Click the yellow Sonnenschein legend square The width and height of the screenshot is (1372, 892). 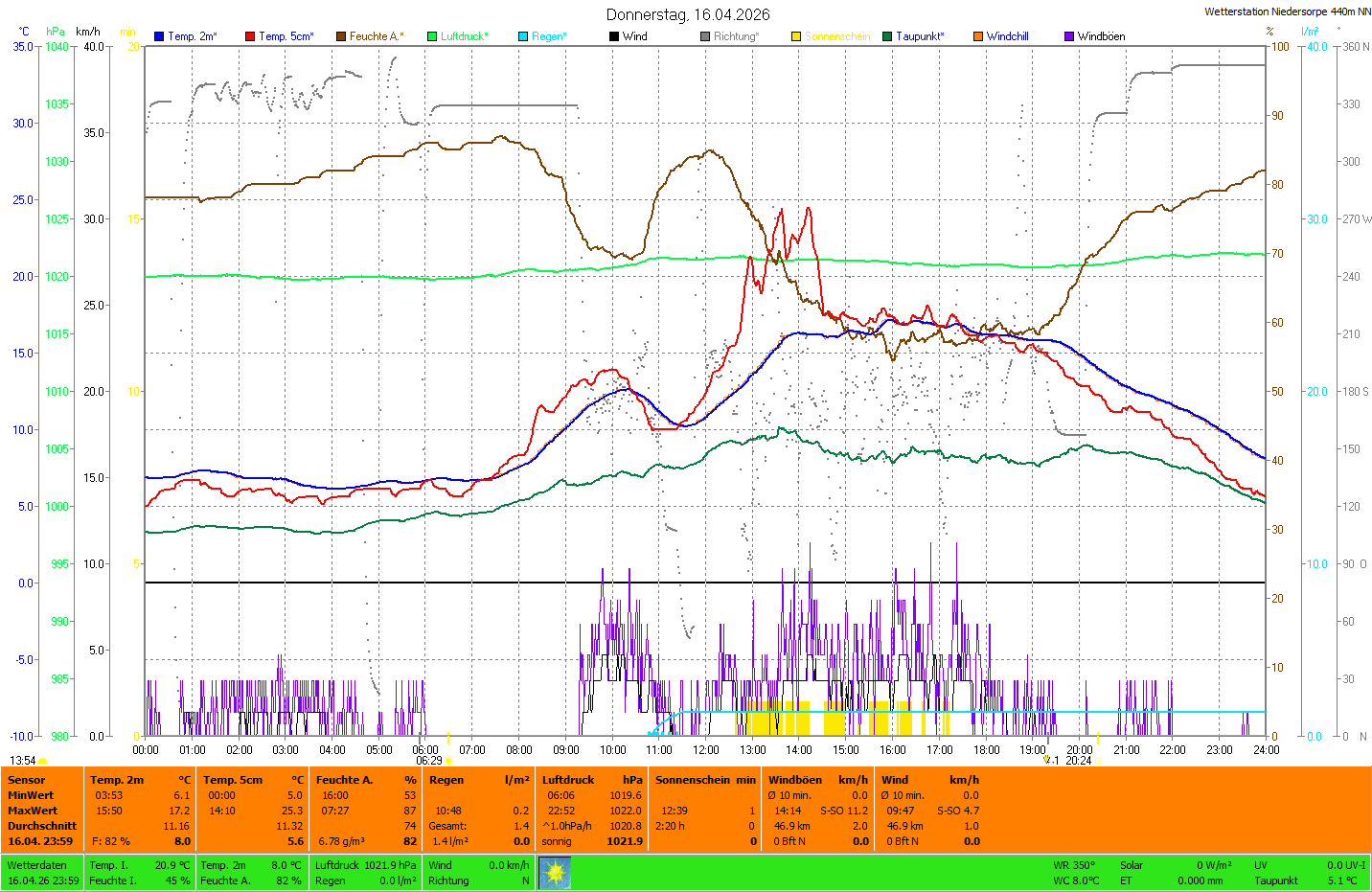tap(796, 36)
